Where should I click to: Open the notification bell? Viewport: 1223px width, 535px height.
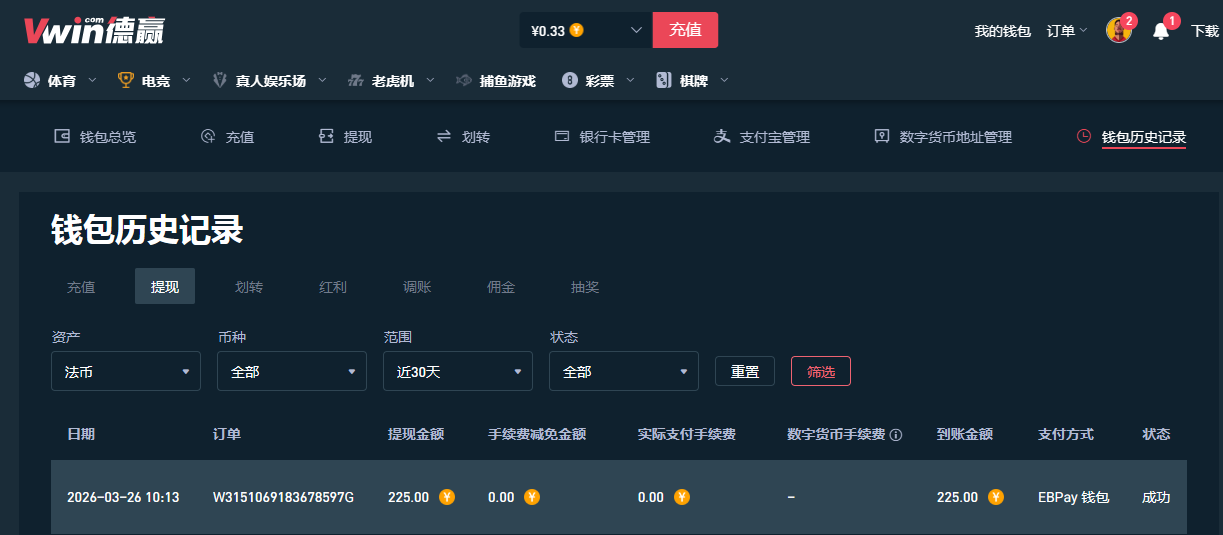1161,31
